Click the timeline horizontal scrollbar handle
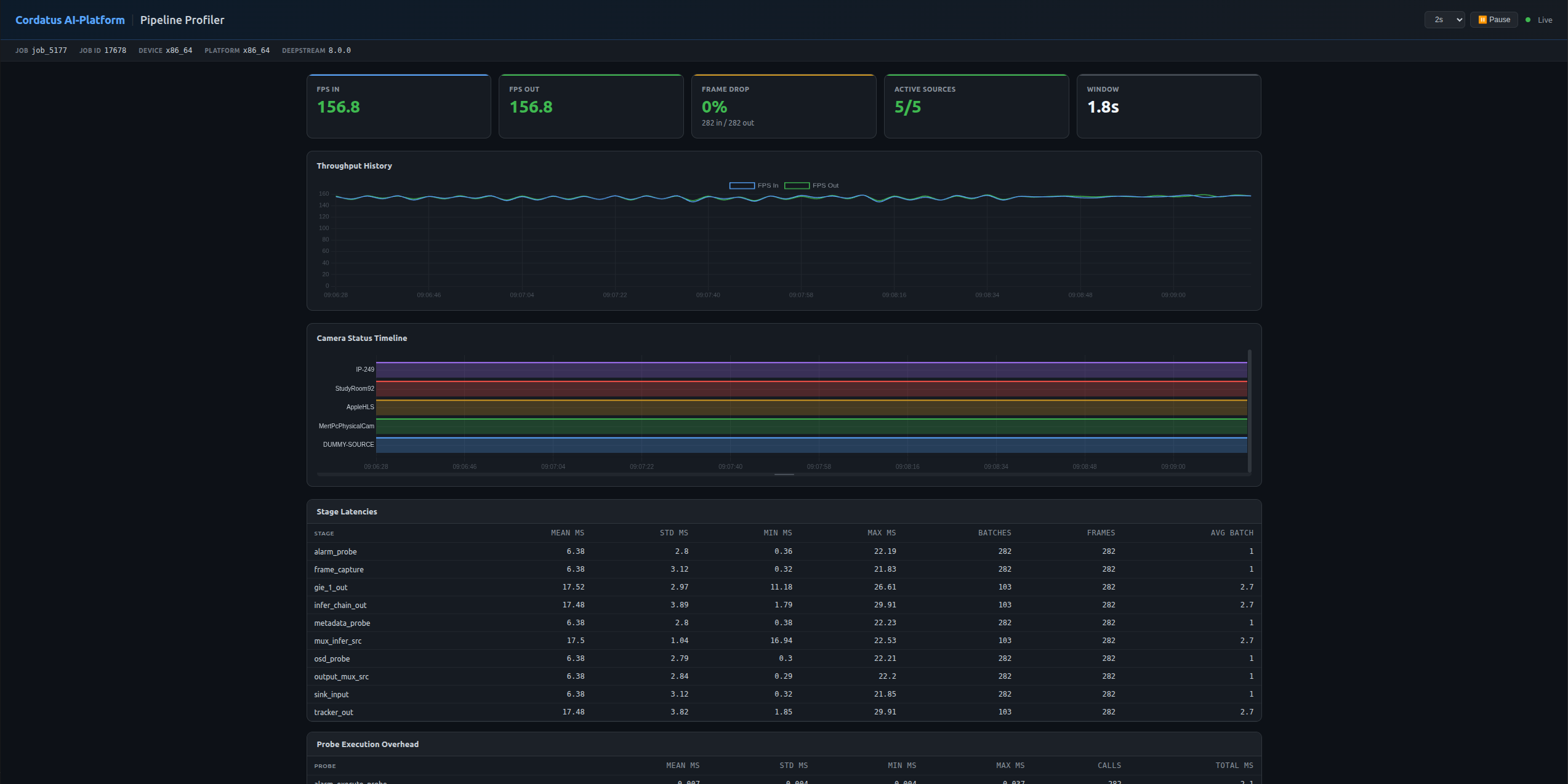1568x784 pixels. 784,474
